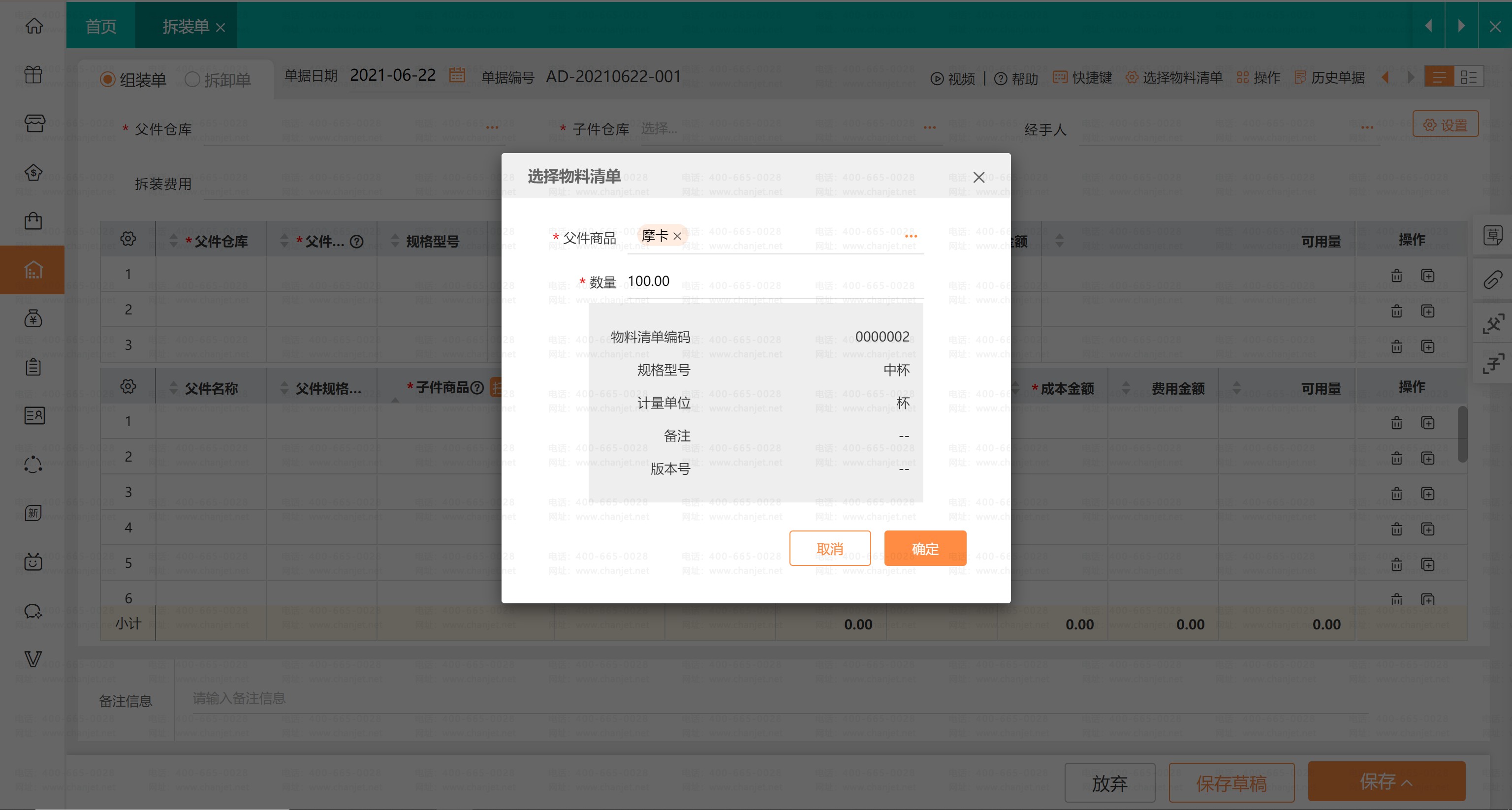Open table column settings gear in parent table
The height and width of the screenshot is (810, 1512).
128,239
